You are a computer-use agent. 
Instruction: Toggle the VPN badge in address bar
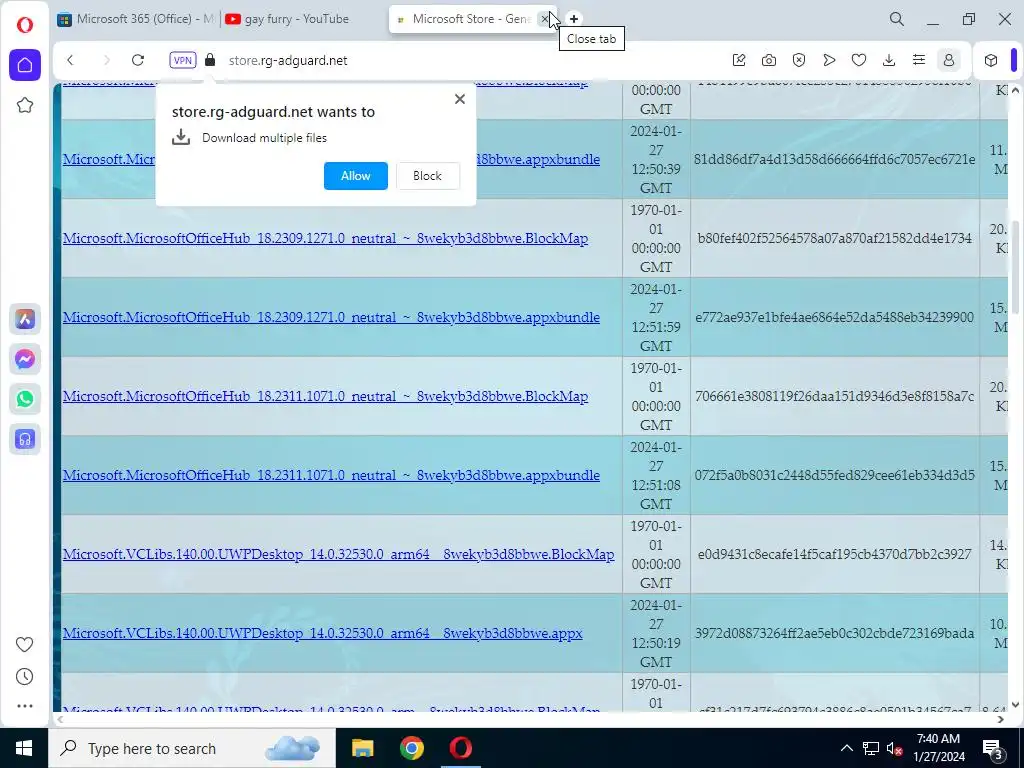point(183,60)
